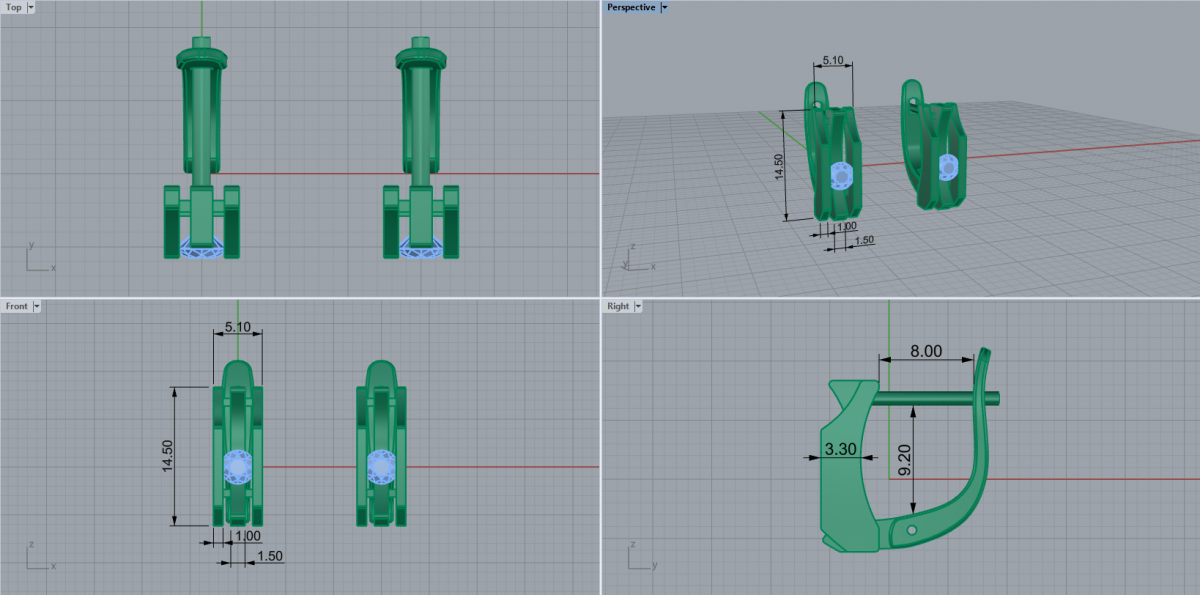Open the Top viewport dropdown arrow
1200x595 pixels.
click(x=31, y=7)
